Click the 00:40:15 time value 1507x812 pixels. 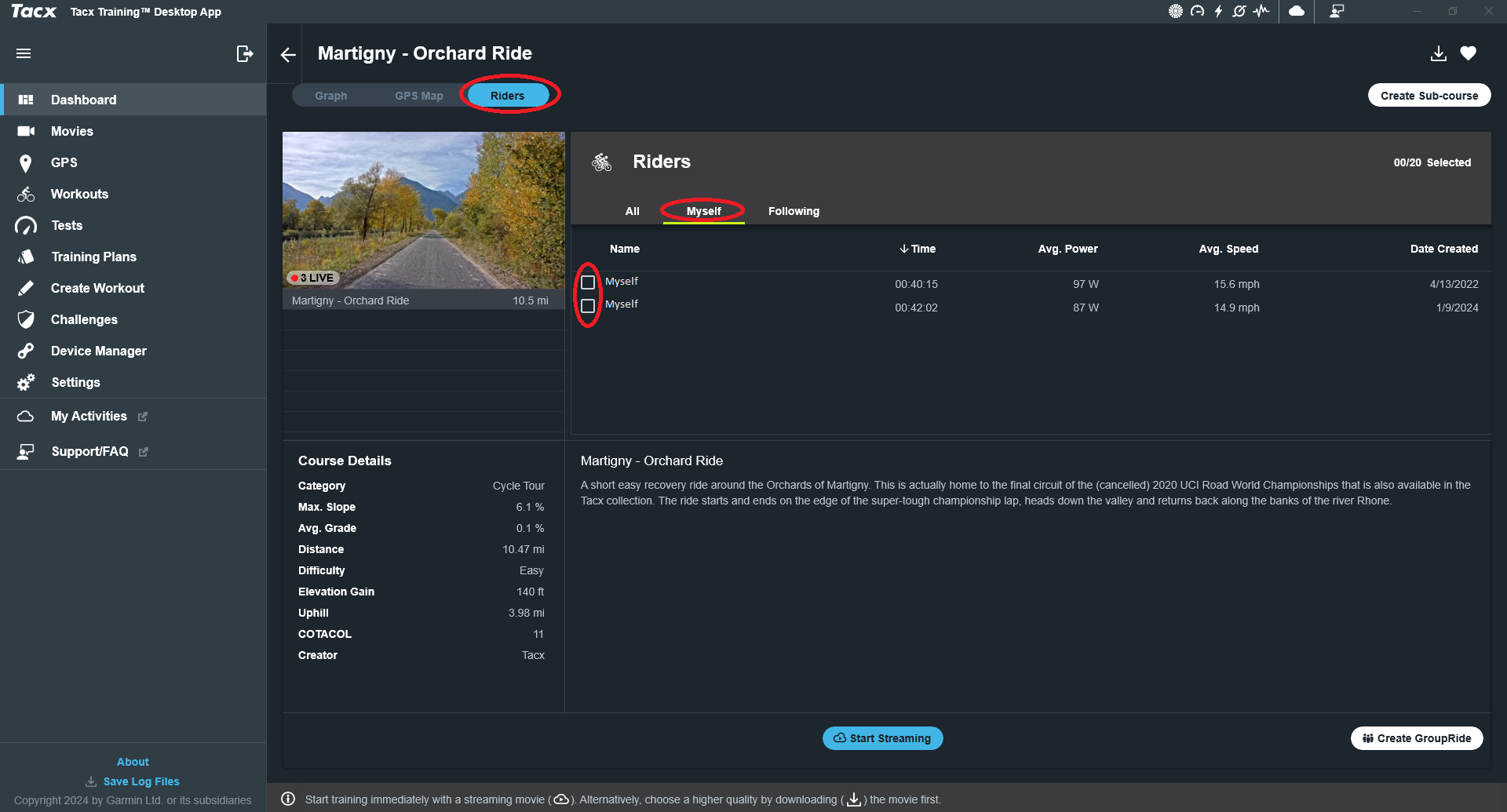[916, 284]
